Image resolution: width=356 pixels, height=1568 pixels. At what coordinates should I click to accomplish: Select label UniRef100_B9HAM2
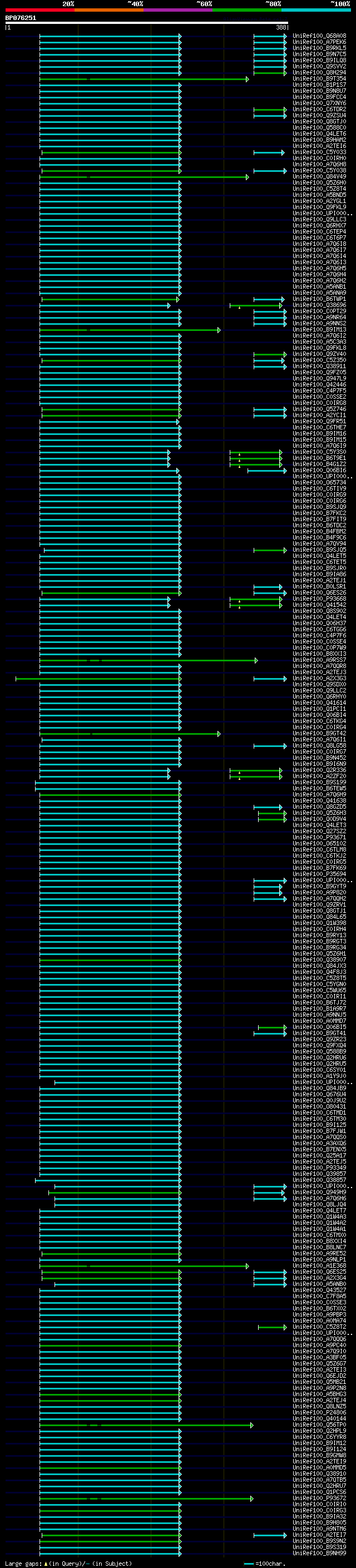(x=319, y=140)
